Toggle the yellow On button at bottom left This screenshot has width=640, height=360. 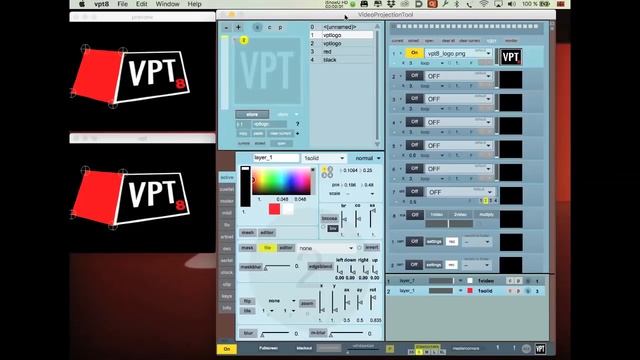point(227,349)
